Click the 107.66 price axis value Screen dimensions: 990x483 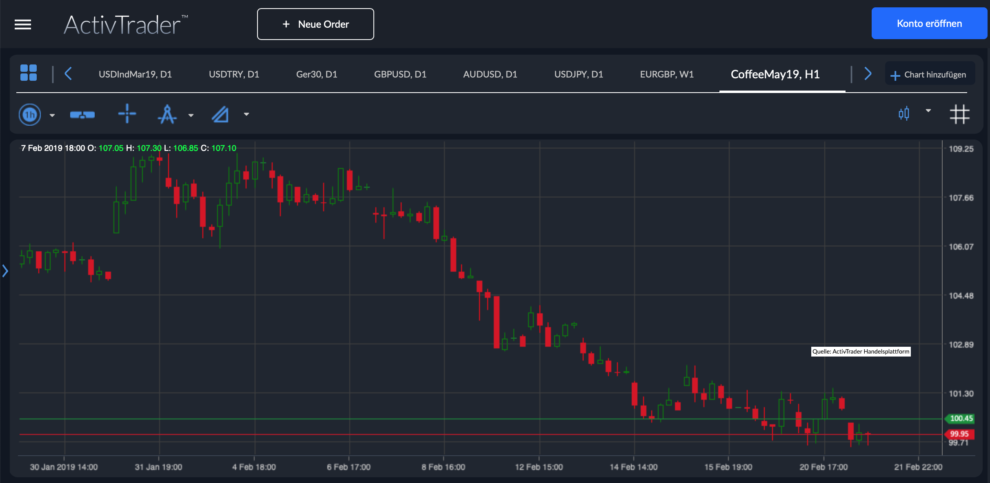(962, 198)
